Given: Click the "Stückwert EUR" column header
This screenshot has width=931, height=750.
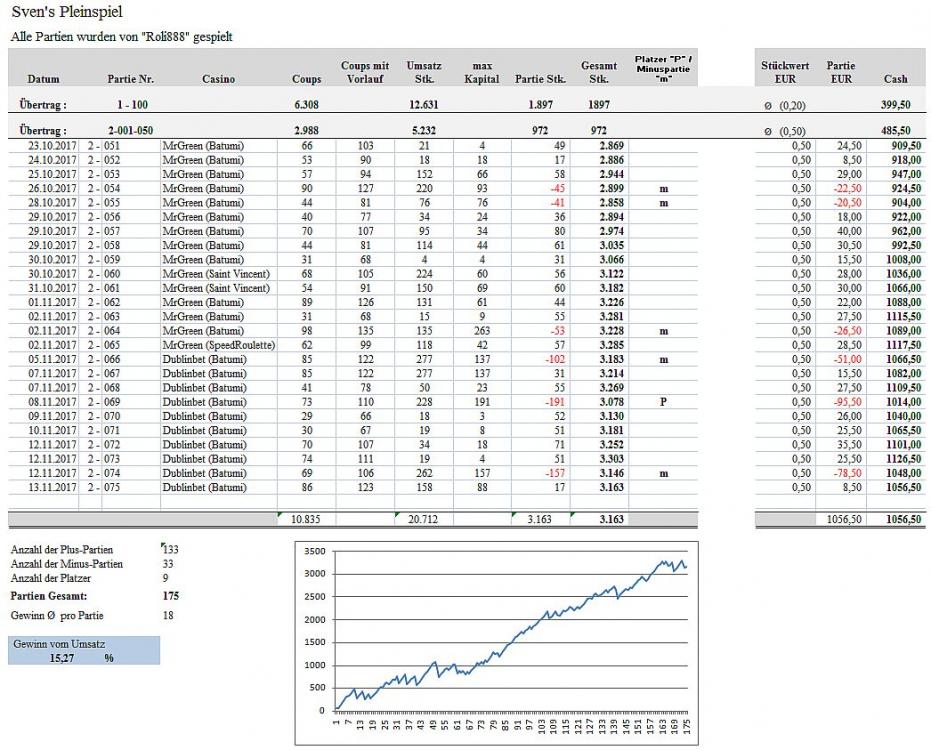Looking at the screenshot, I should [x=785, y=72].
